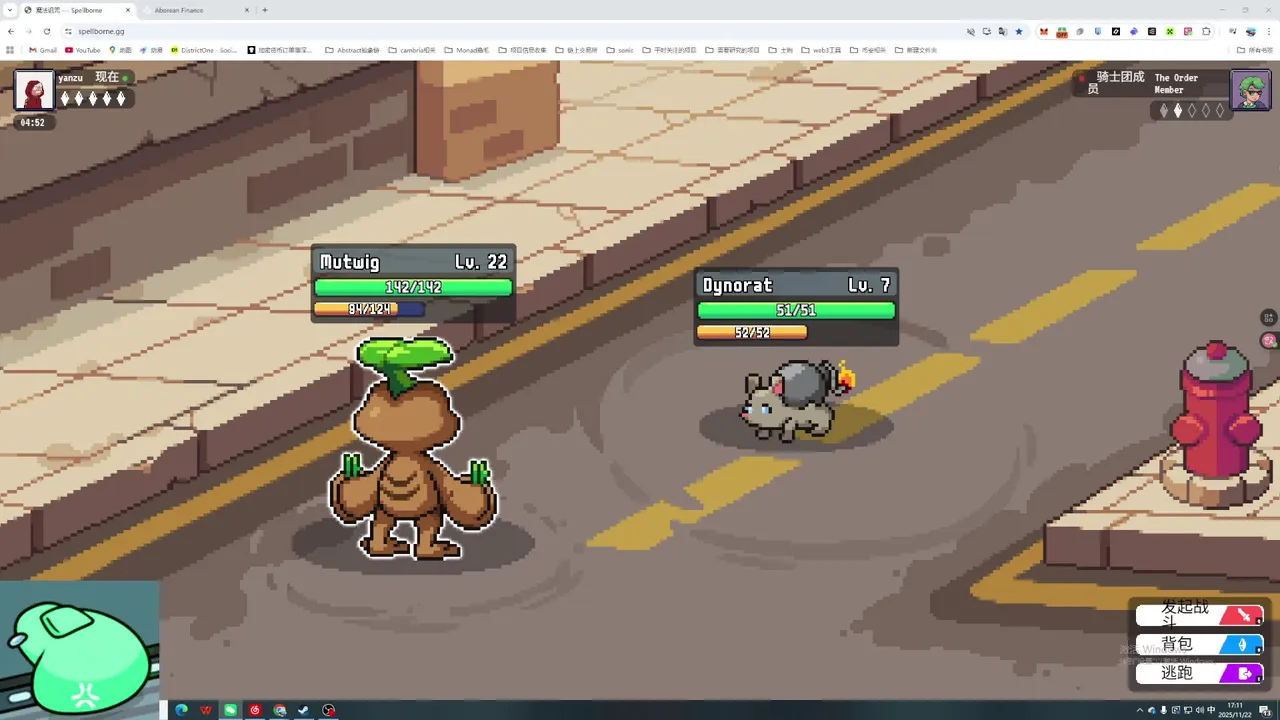The height and width of the screenshot is (720, 1280).
Task: Click Mutwig's green 142/142 health bar
Action: [413, 287]
